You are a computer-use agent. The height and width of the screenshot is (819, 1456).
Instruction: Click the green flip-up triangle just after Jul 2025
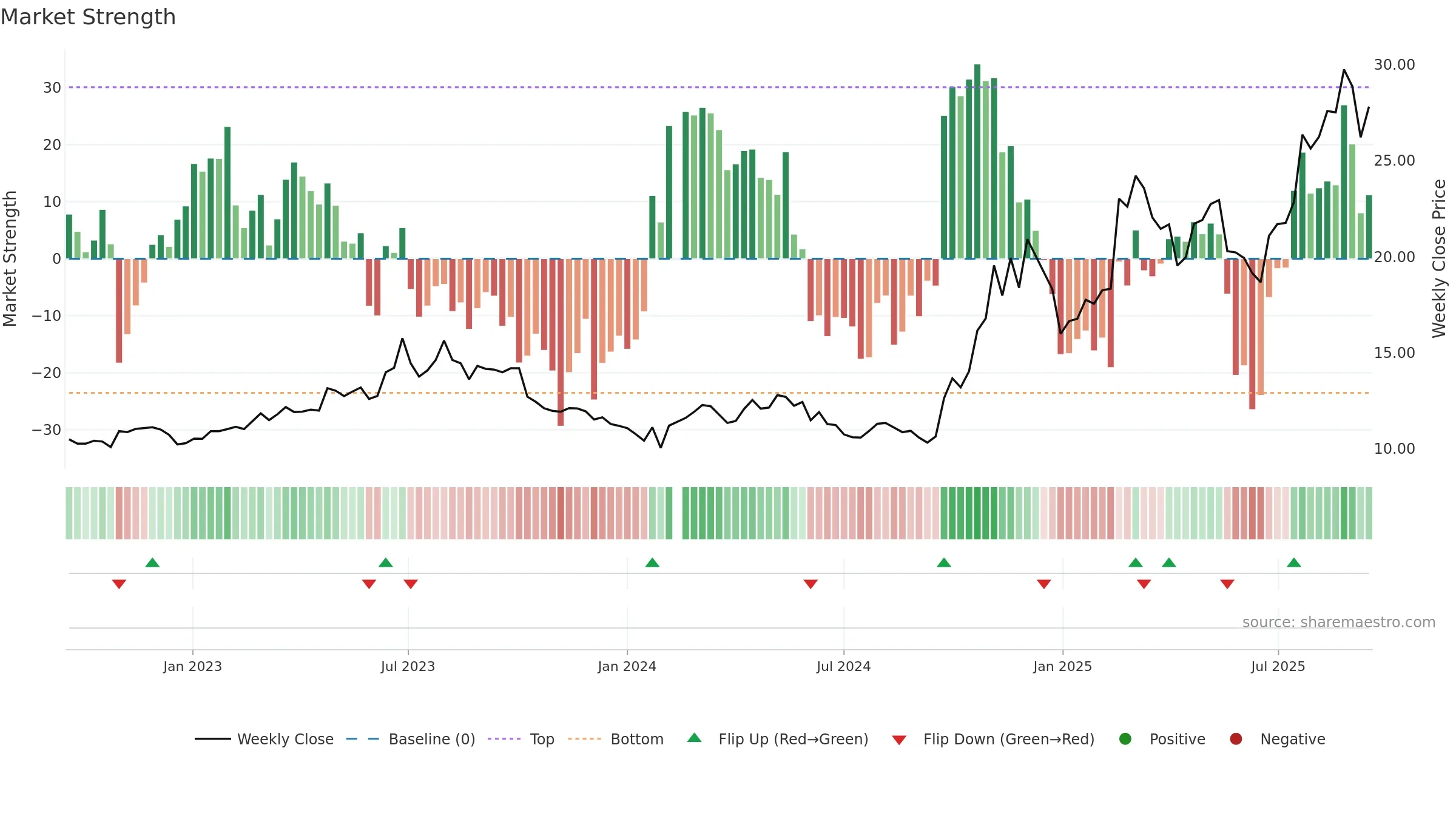coord(1294,562)
